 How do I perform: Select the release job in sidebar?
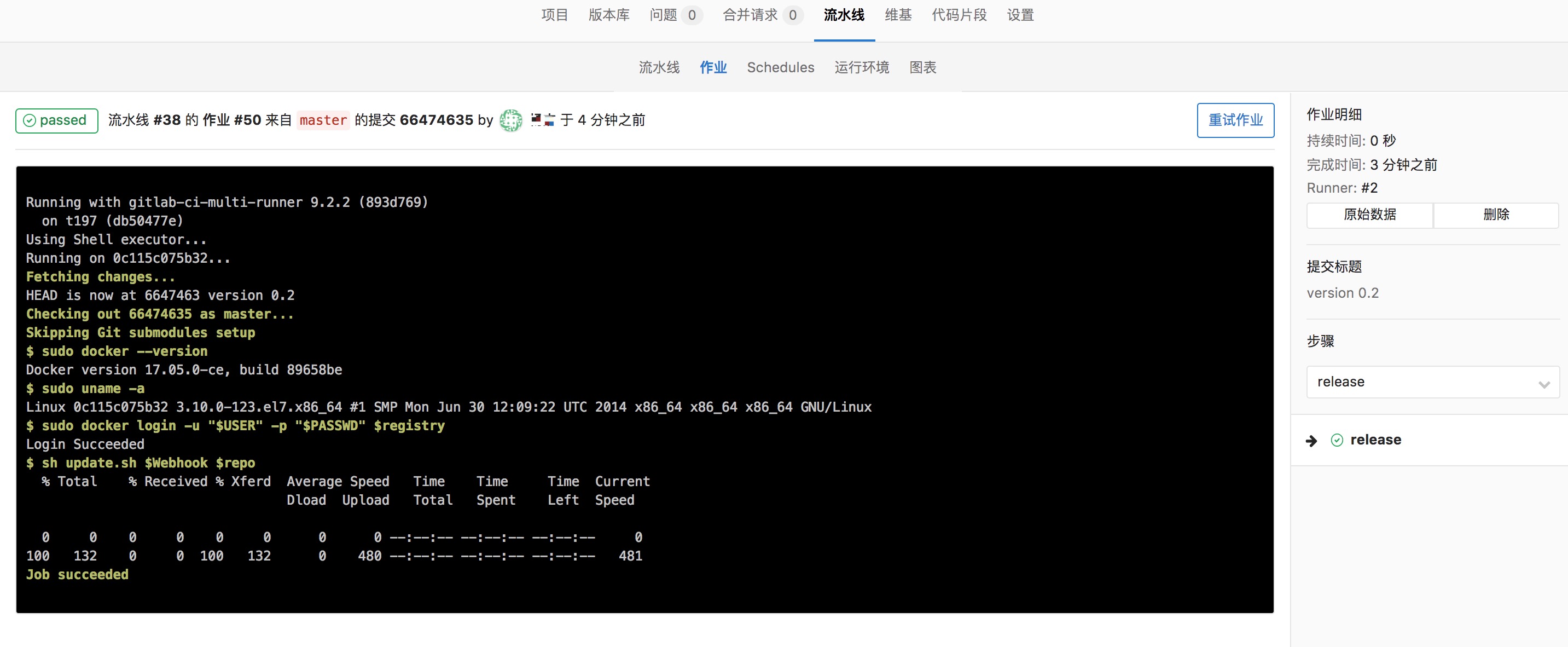(1375, 440)
